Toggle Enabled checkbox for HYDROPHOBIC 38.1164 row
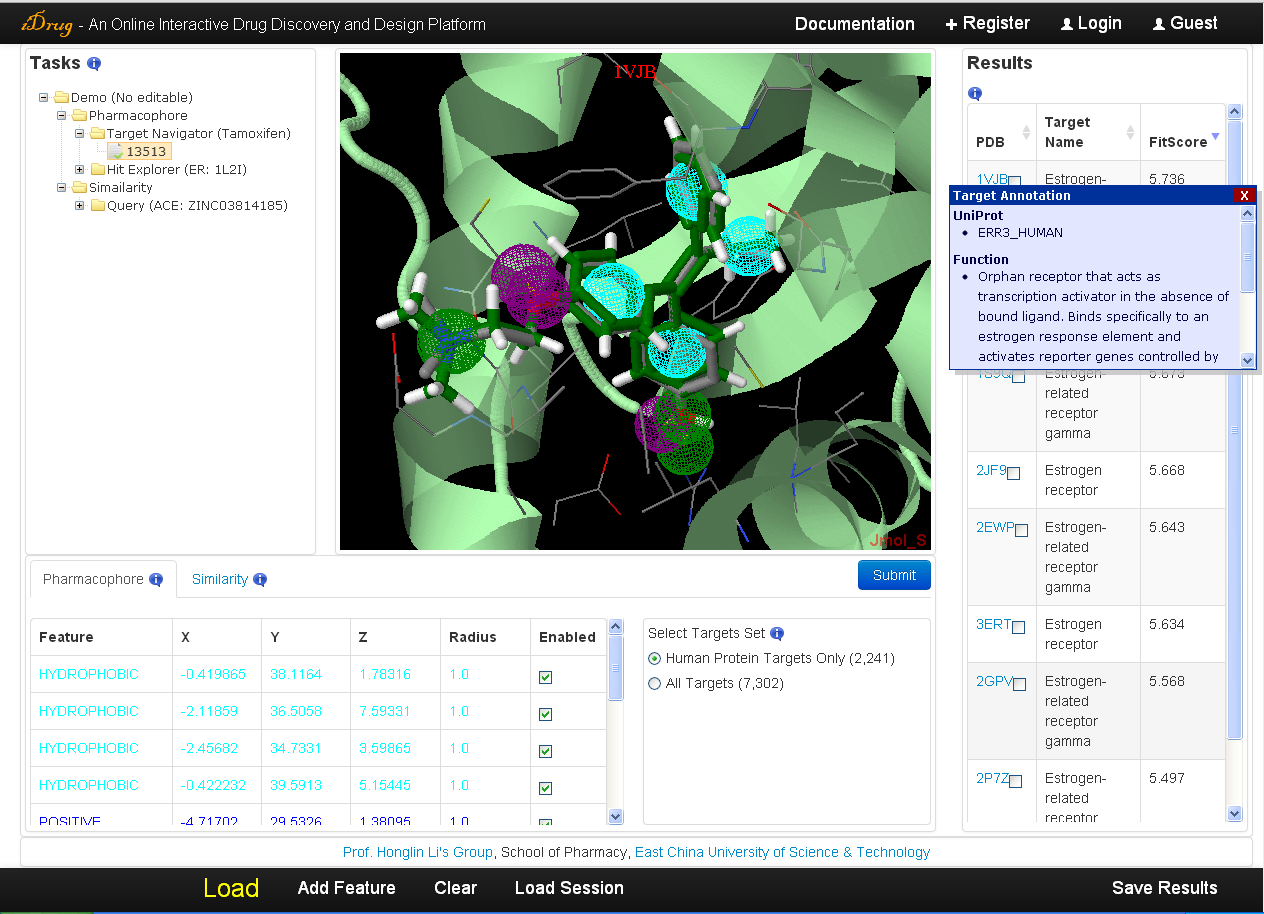 pos(545,677)
